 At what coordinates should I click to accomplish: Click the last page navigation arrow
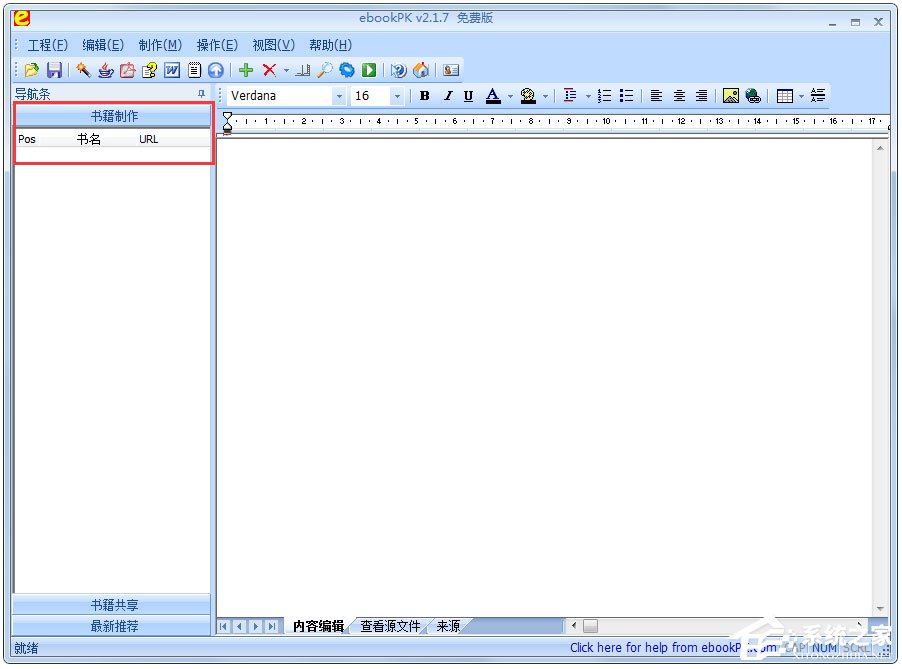[272, 626]
